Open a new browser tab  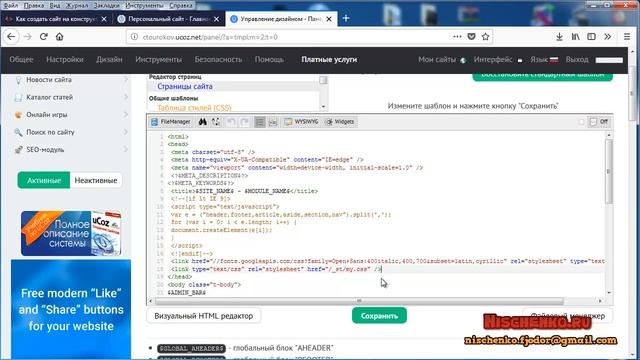346,18
